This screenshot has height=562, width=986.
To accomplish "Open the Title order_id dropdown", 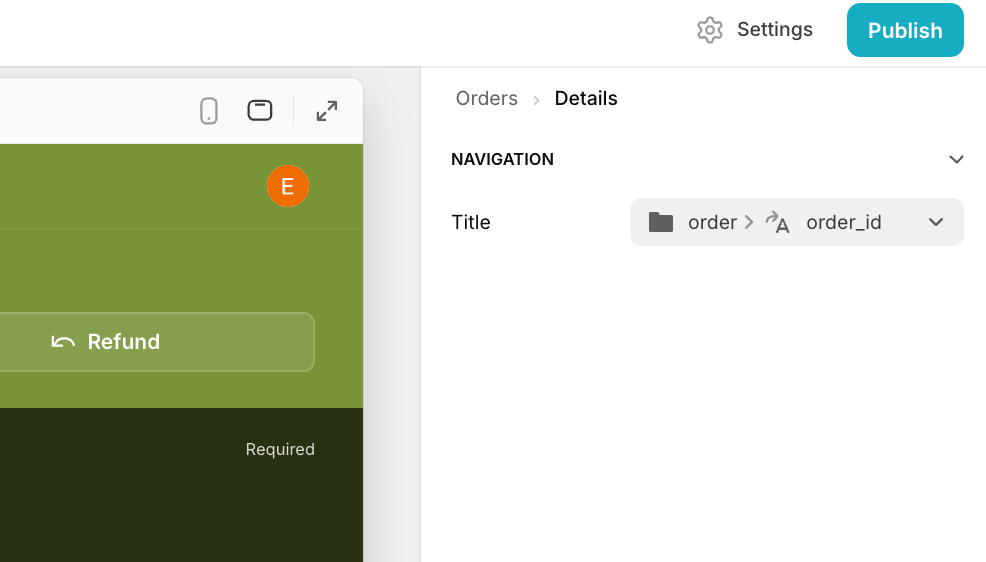I will click(797, 222).
